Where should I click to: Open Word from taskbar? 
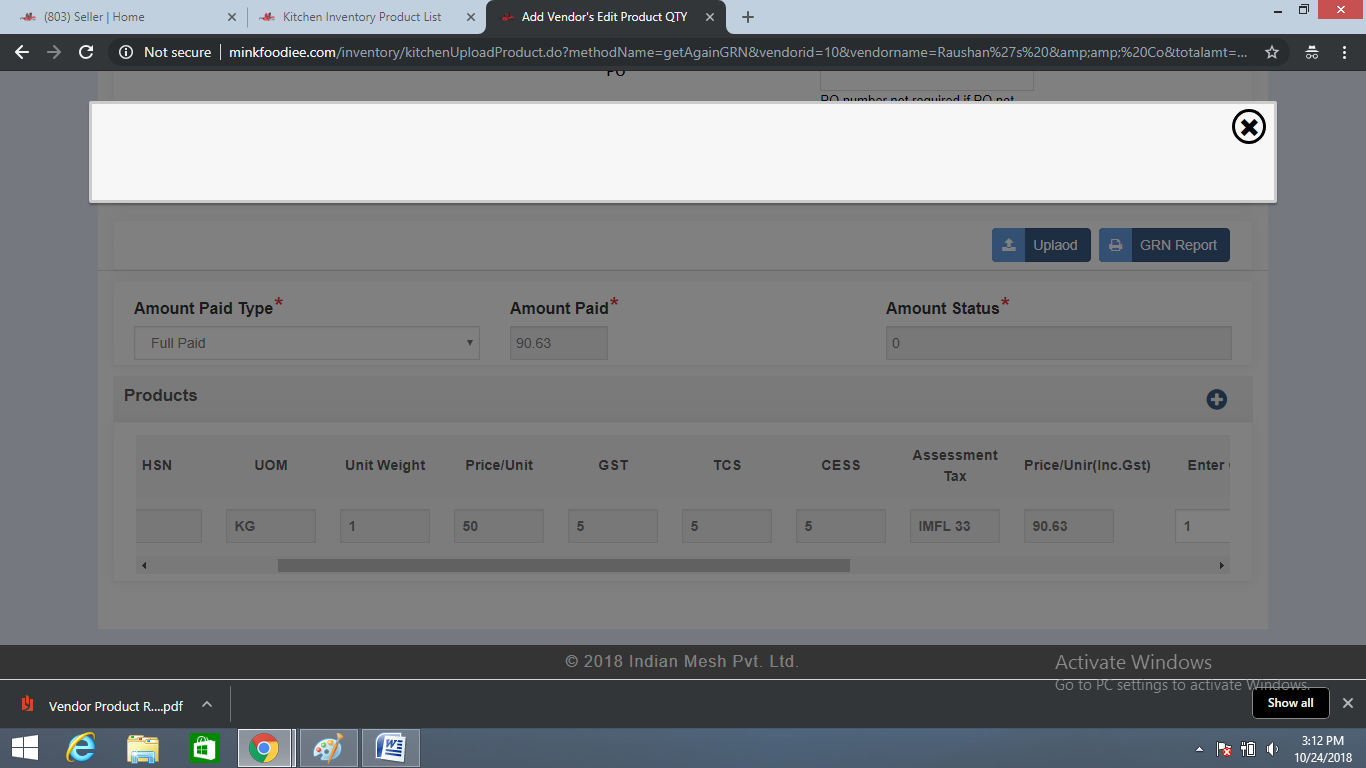coord(390,748)
